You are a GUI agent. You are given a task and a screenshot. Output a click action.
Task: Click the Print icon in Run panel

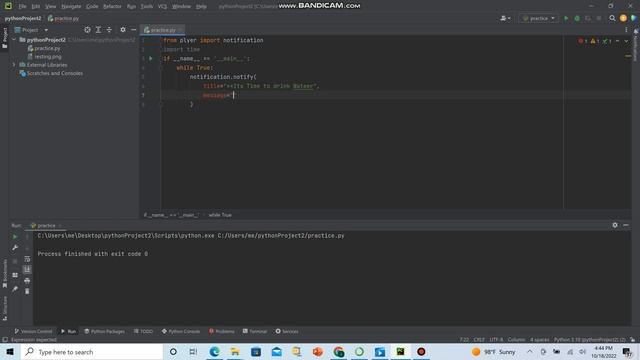click(x=27, y=281)
